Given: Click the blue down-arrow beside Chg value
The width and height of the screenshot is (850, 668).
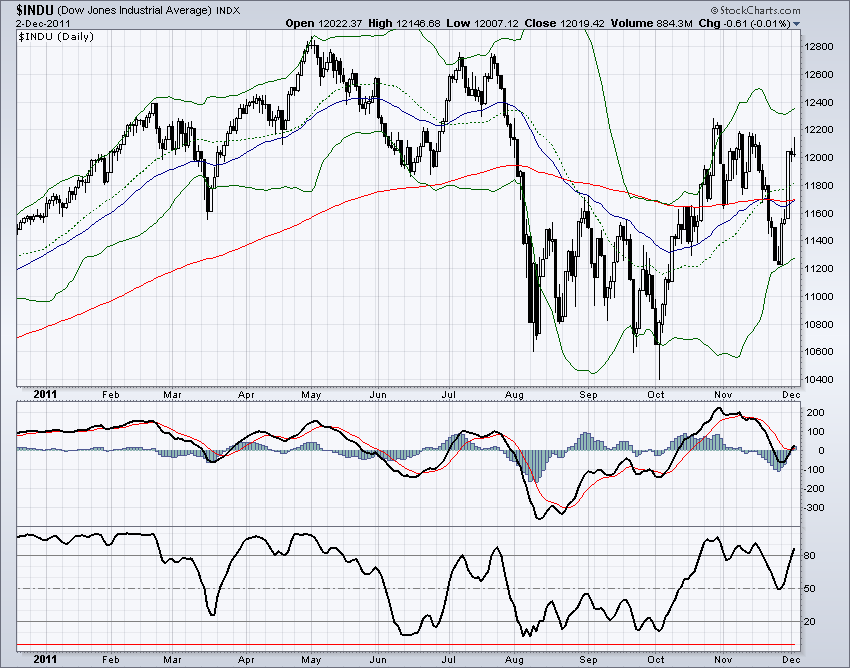Looking at the screenshot, I should click(796, 24).
